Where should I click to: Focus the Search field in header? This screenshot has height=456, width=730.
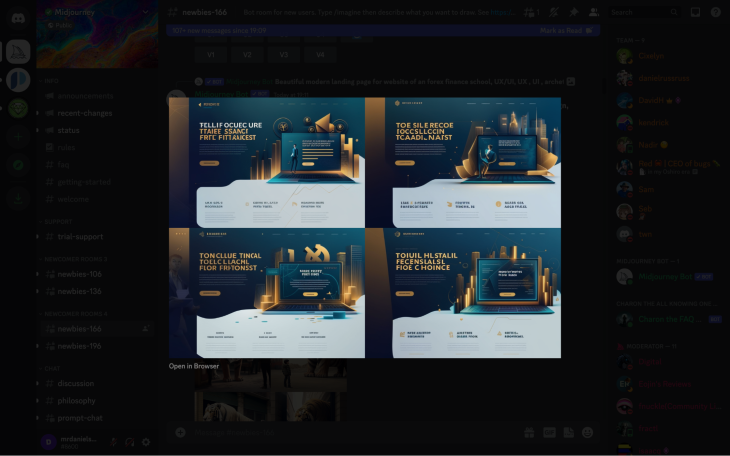coord(644,13)
